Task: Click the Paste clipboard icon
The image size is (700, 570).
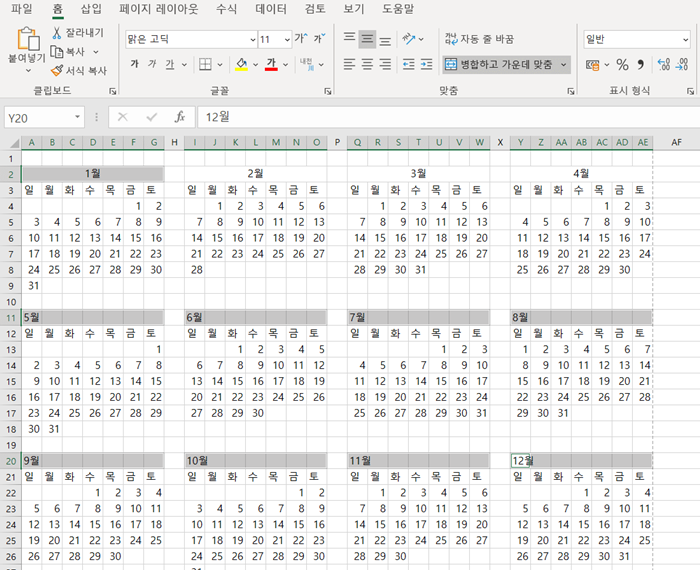Action: click(27, 39)
